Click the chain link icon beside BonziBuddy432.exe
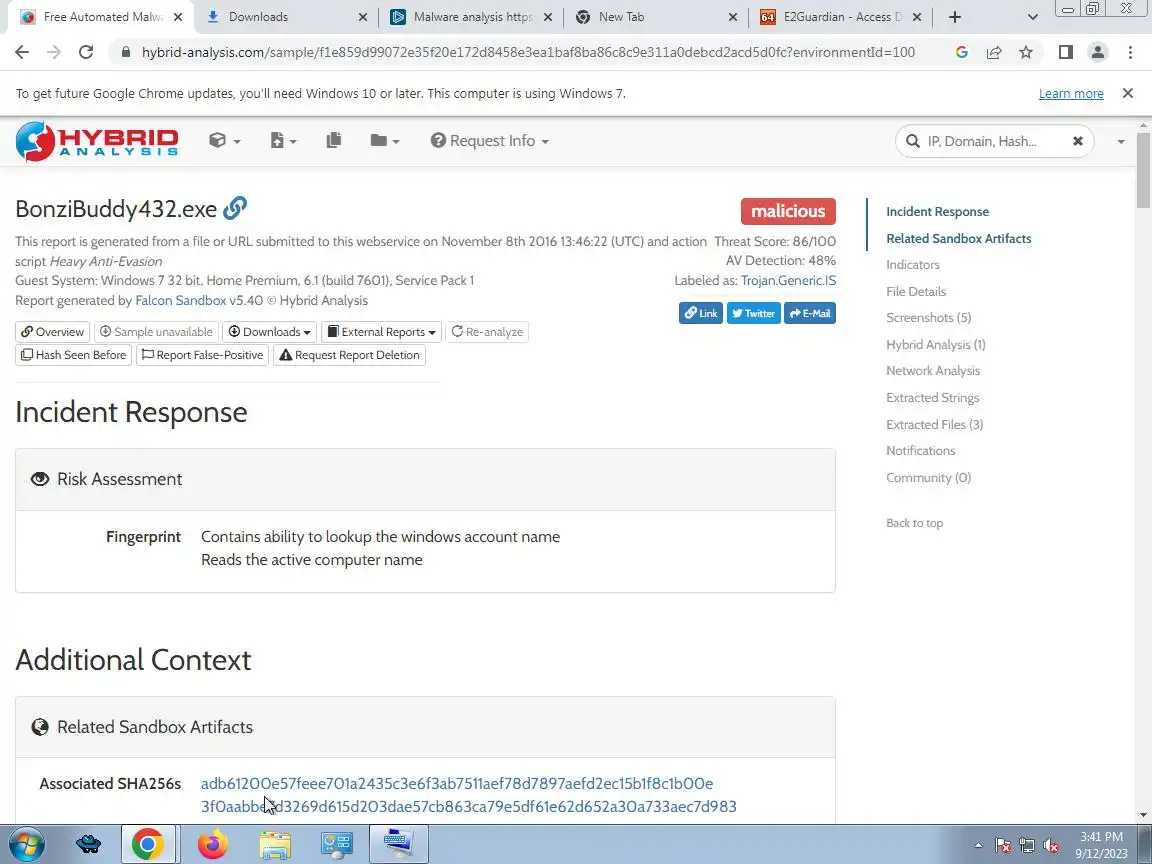Screen dimensions: 1152x864 (x=234, y=208)
